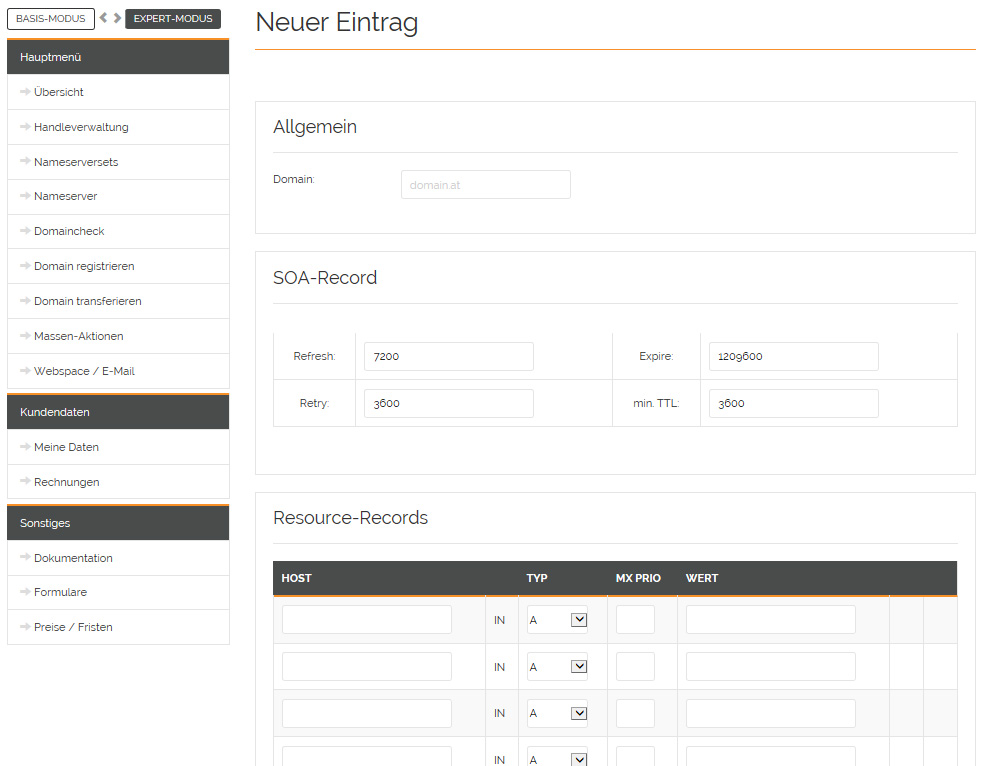Screen dimensions: 985x766
Task: Open Übersicht in main menu
Action: [118, 92]
